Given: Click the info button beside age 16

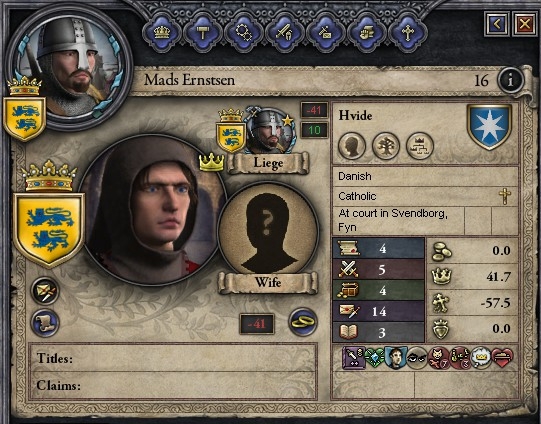Looking at the screenshot, I should [x=510, y=80].
